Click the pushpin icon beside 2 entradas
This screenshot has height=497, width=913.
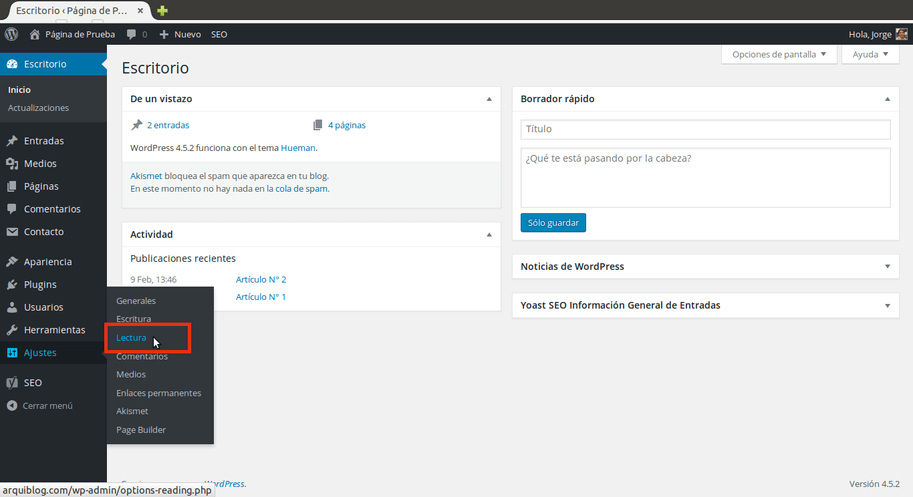coord(137,125)
